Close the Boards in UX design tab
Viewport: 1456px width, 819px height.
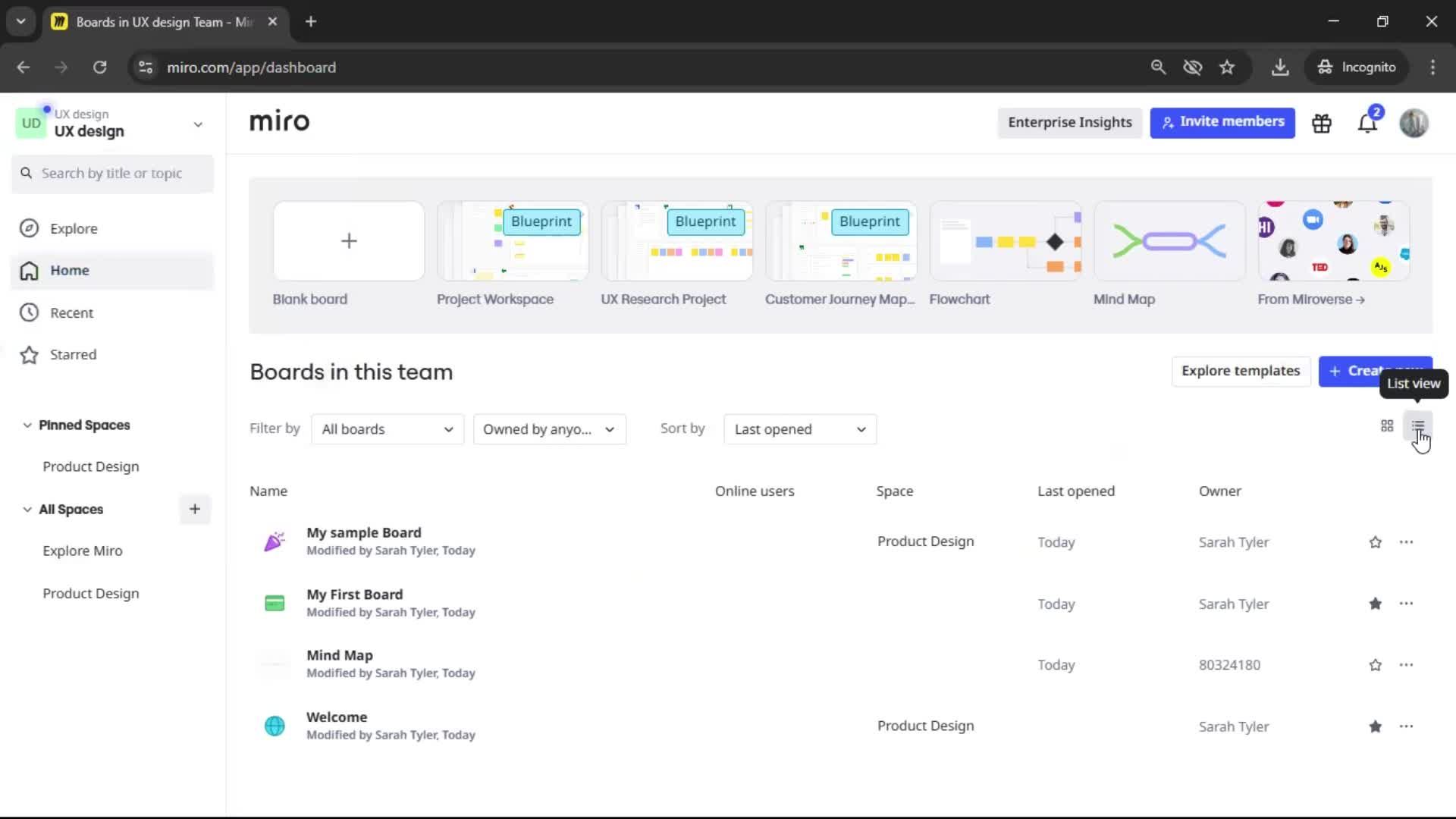[272, 22]
